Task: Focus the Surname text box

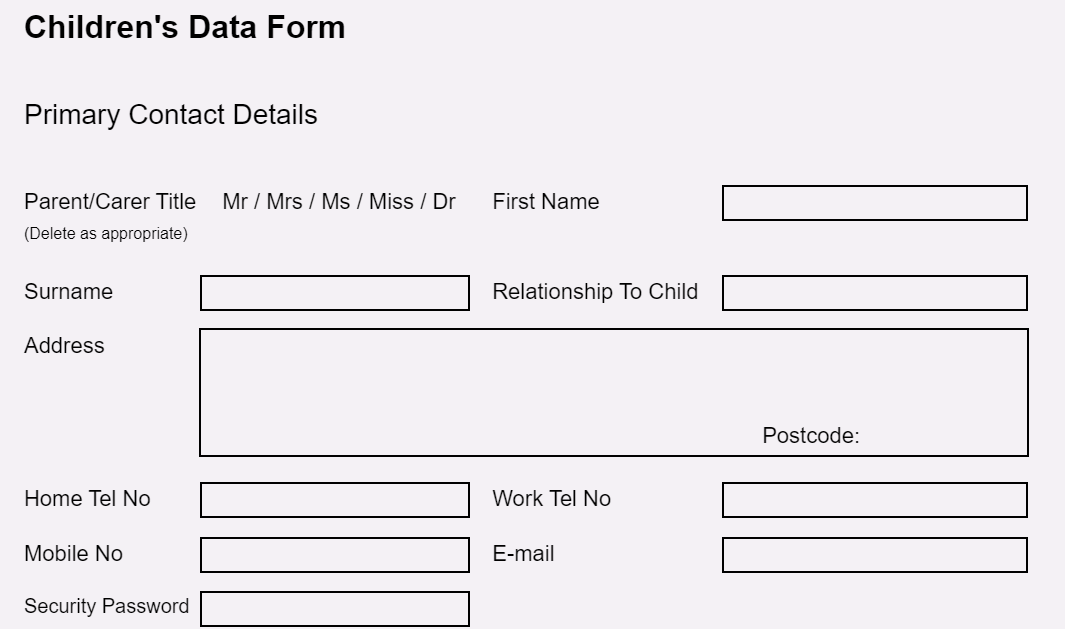Action: [x=335, y=293]
